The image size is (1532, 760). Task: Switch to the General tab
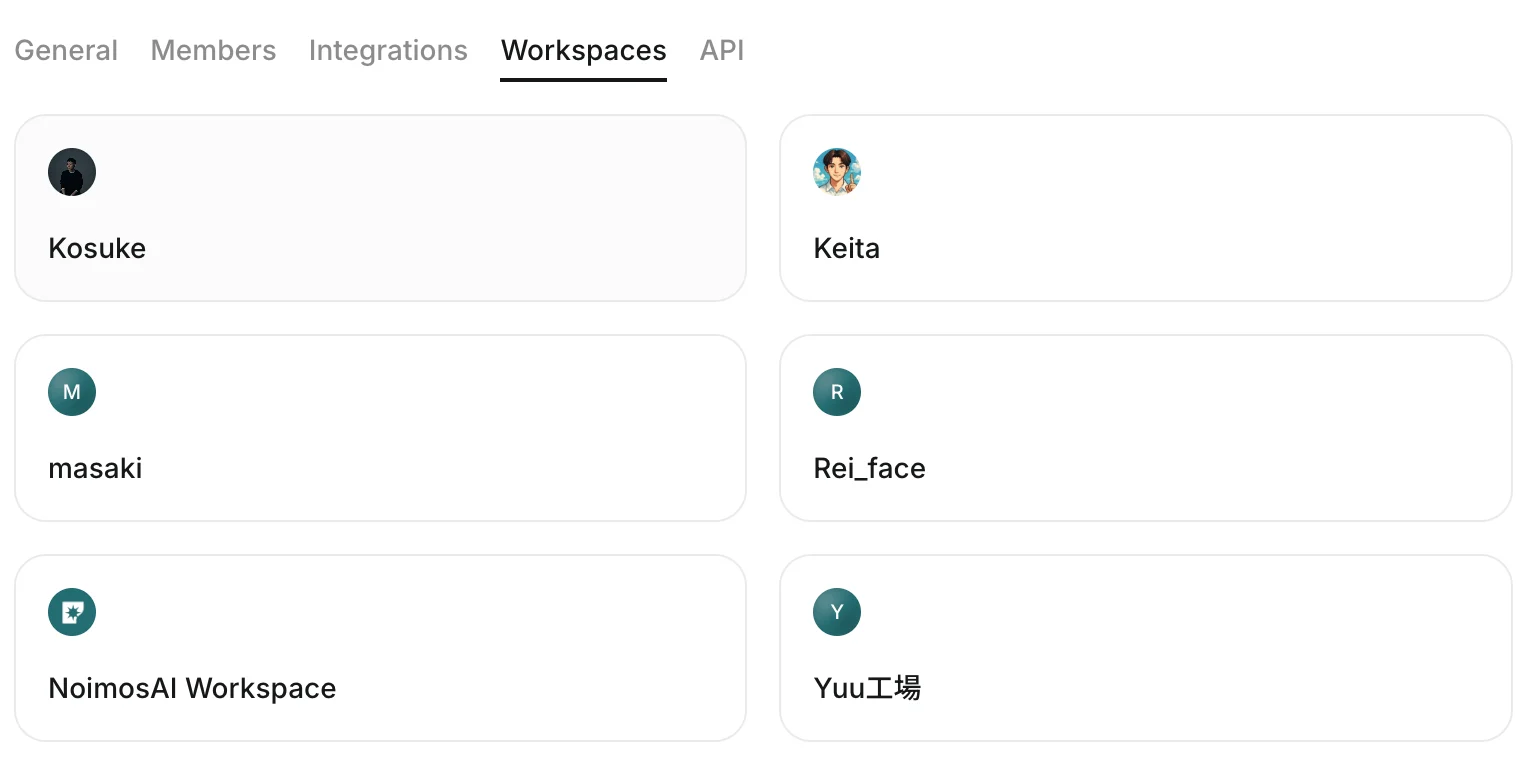point(66,50)
